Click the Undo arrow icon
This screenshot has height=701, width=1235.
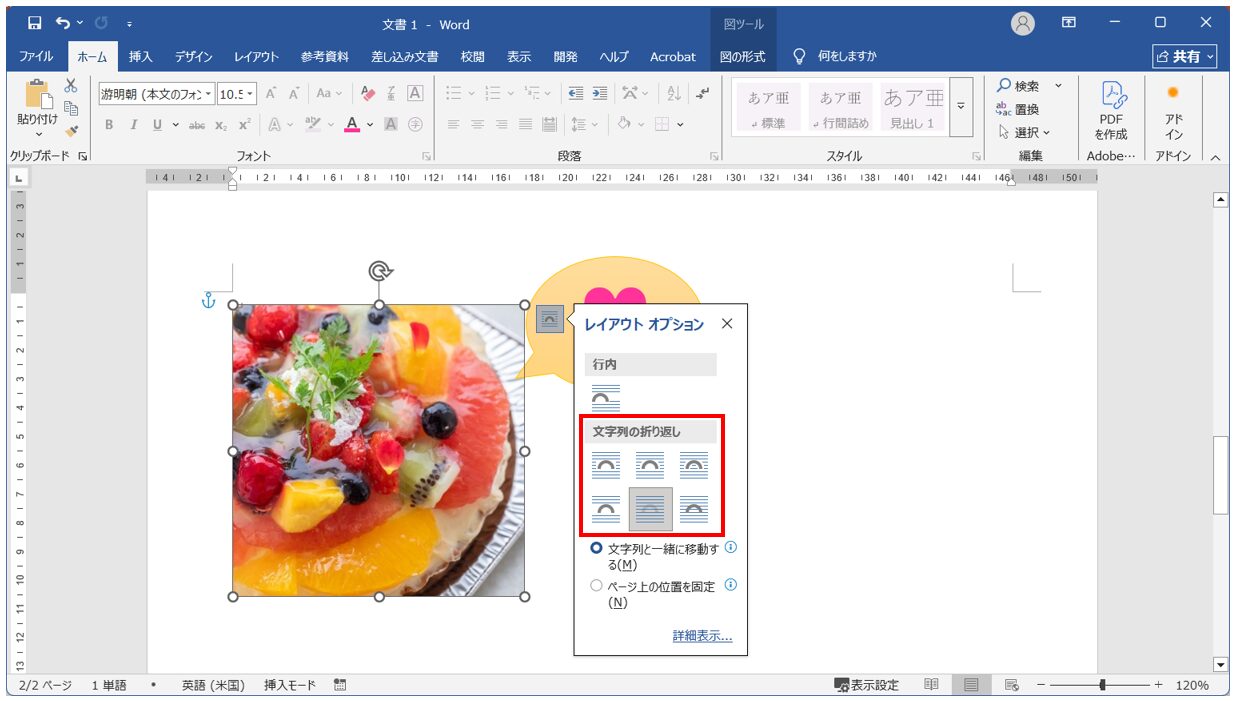pyautogui.click(x=64, y=22)
